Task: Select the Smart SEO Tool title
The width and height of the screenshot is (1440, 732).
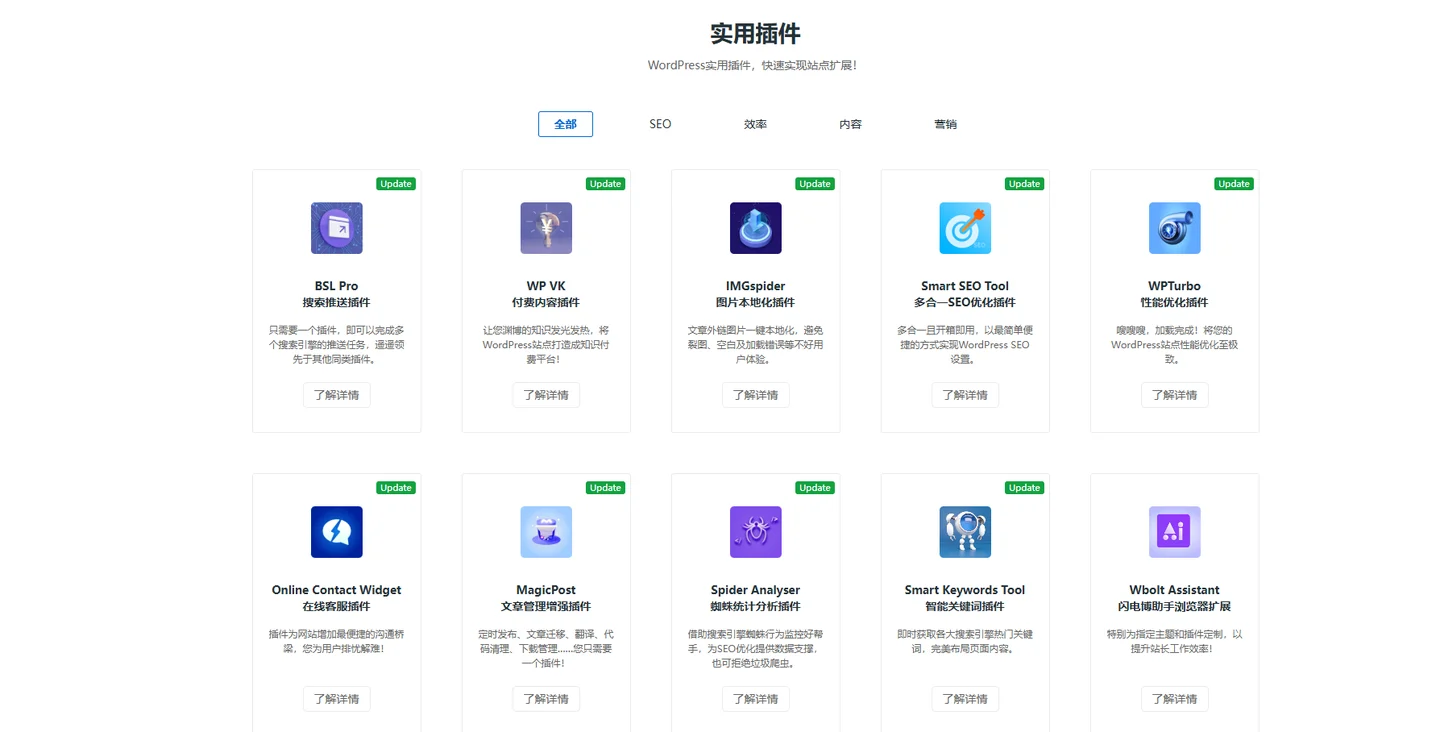Action: click(965, 286)
